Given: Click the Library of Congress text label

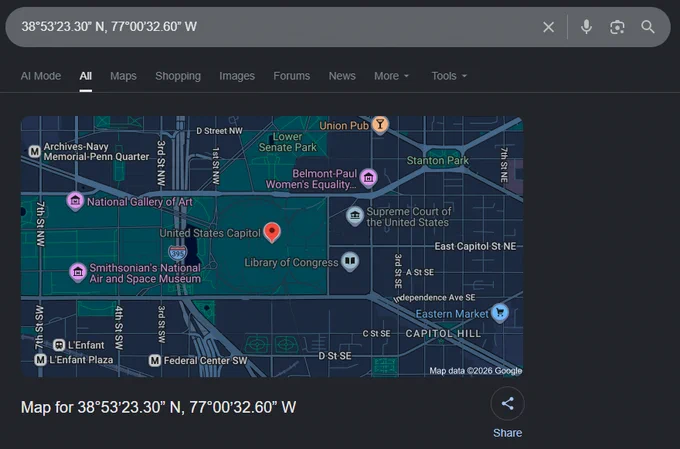Looking at the screenshot, I should (x=291, y=262).
